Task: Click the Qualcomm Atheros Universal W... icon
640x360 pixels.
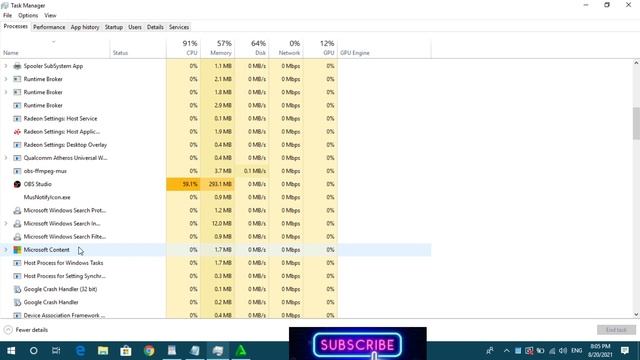Action: (17, 158)
